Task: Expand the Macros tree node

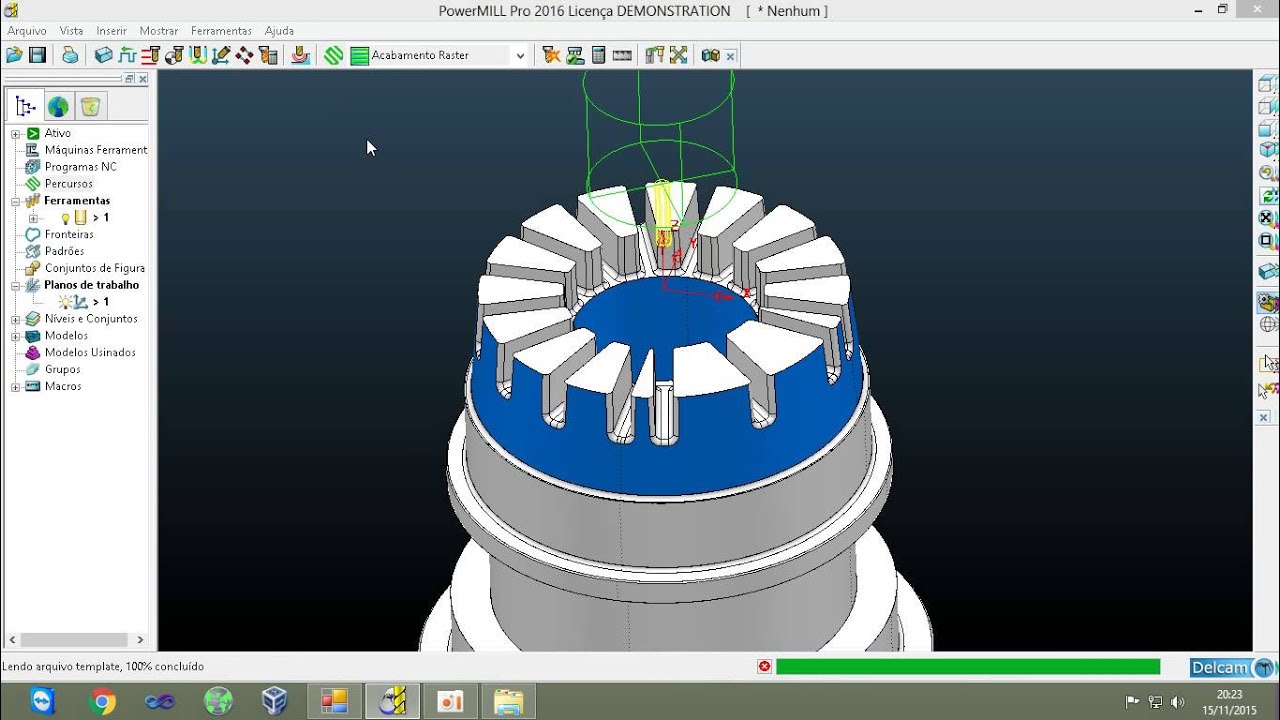Action: pos(15,386)
